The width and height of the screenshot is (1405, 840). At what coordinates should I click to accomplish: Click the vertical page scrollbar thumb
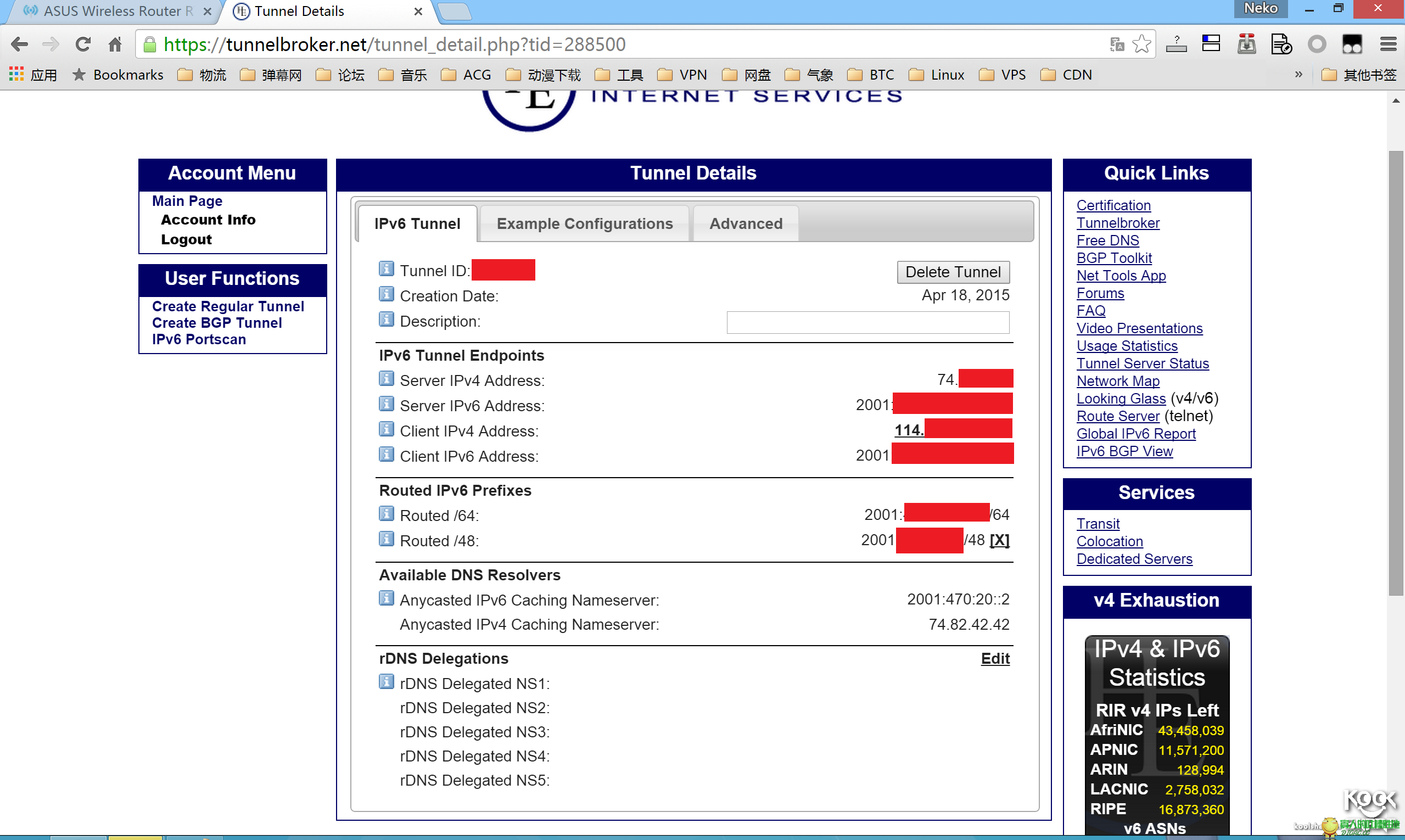[1396, 372]
